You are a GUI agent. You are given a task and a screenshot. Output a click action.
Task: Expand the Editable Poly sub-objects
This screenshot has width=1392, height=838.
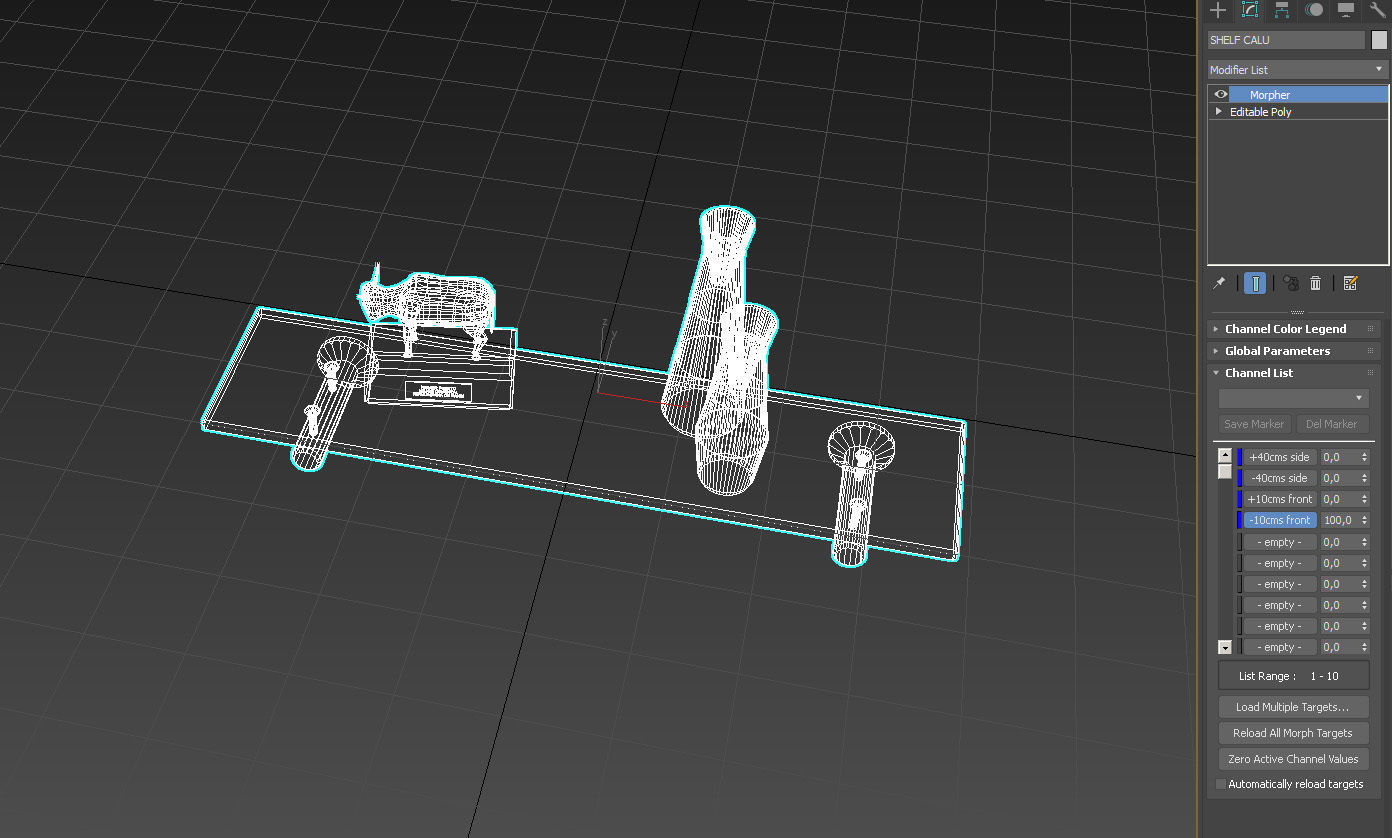[1218, 112]
